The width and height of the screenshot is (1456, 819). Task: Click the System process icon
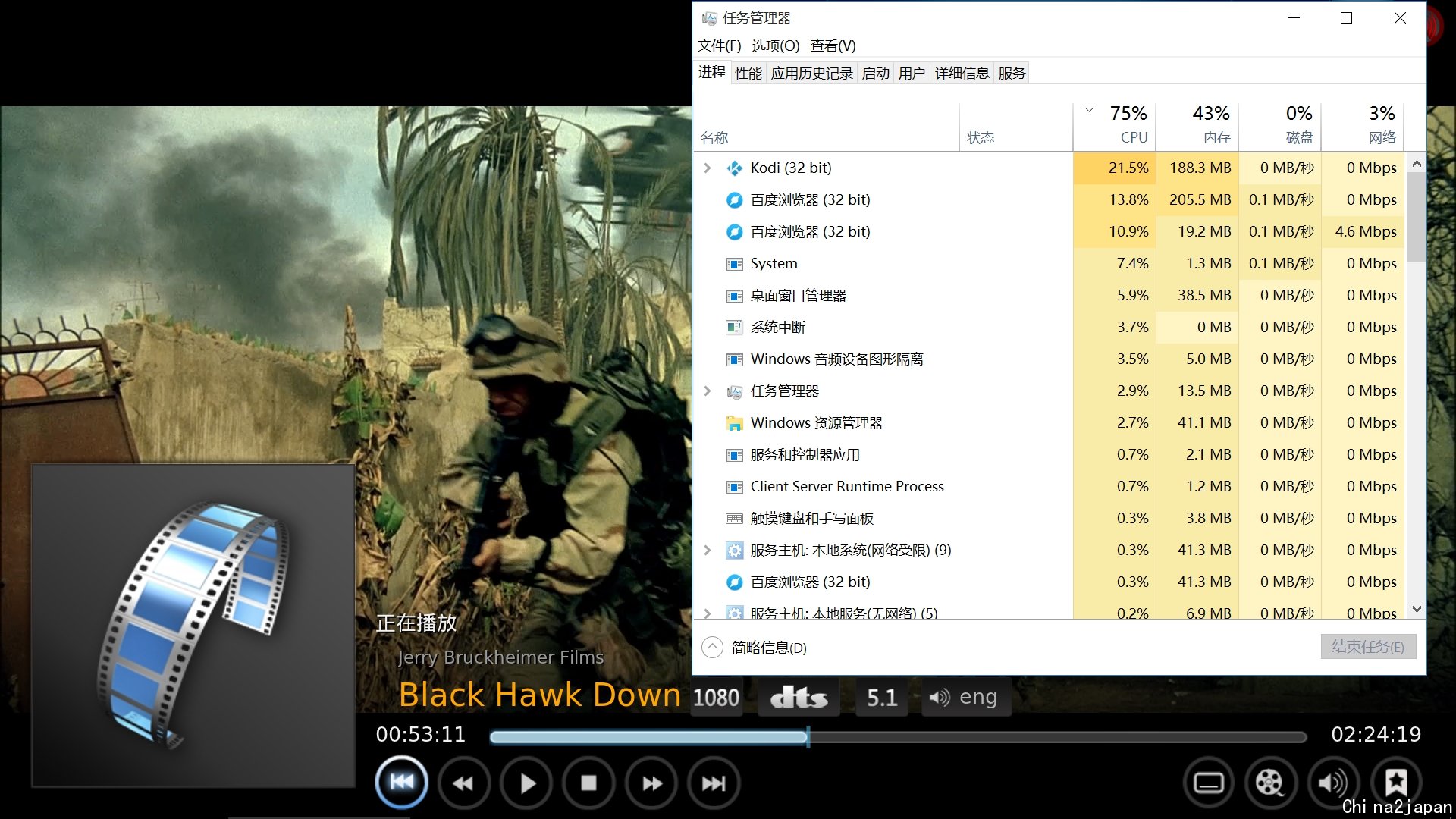pos(734,264)
